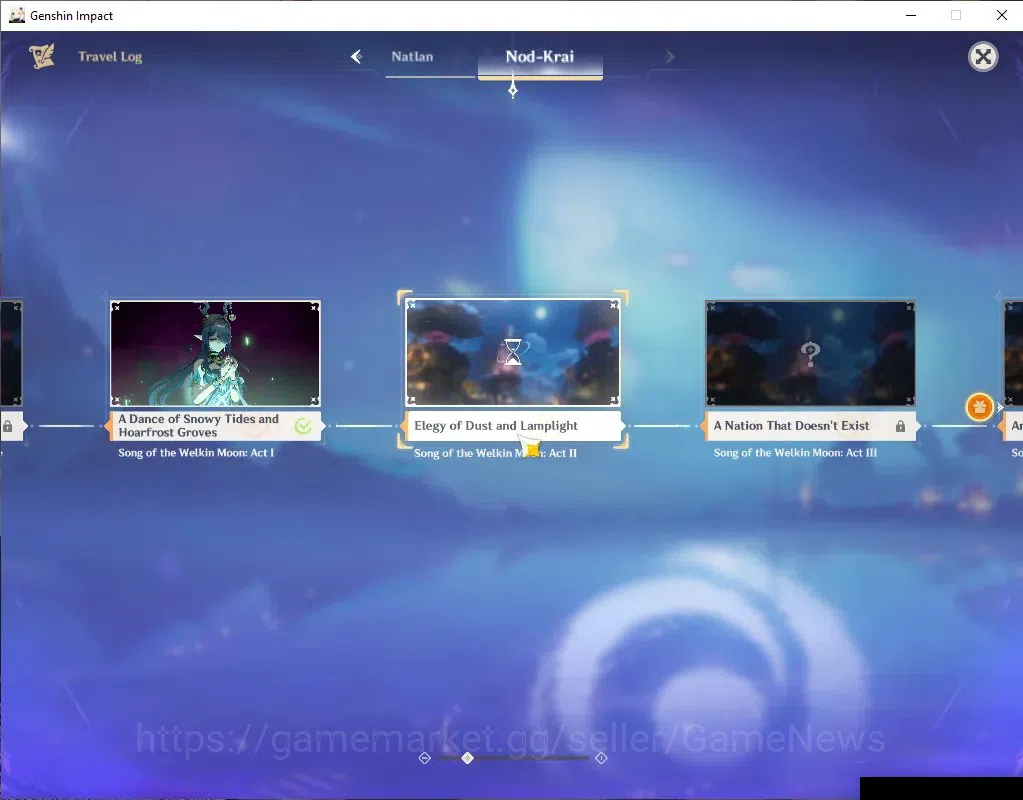This screenshot has width=1023, height=800.
Task: Click the A Nation That Doesn't Exist title
Action: [791, 425]
